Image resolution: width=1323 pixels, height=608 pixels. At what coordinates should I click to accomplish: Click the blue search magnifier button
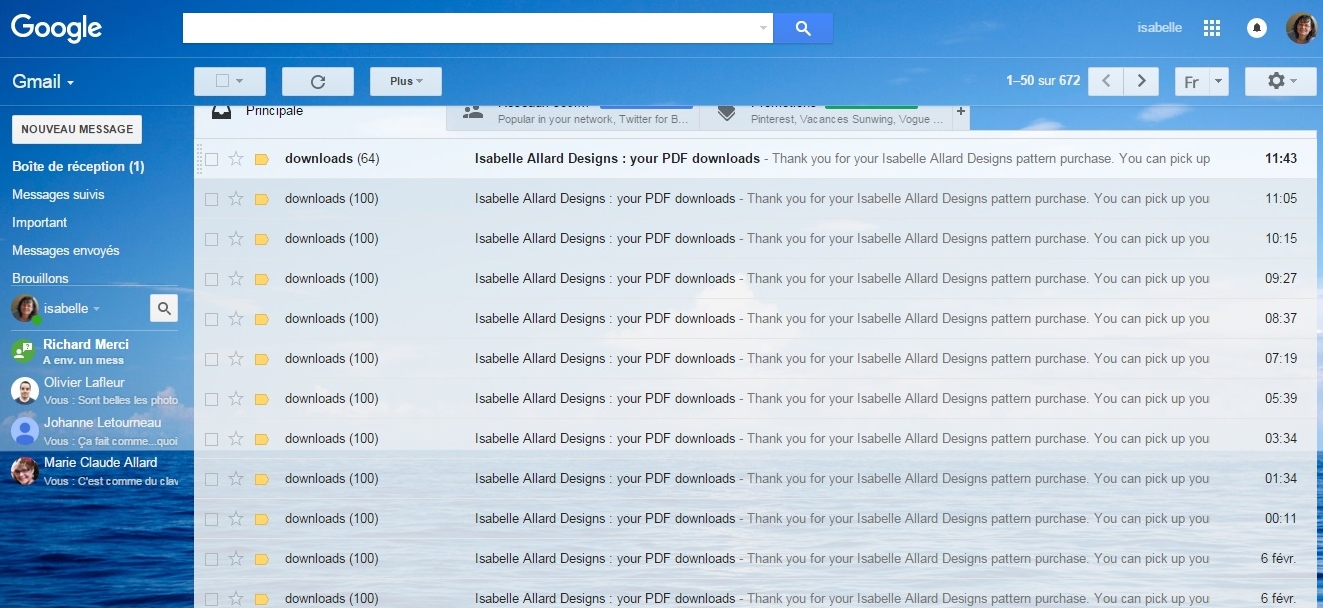802,28
